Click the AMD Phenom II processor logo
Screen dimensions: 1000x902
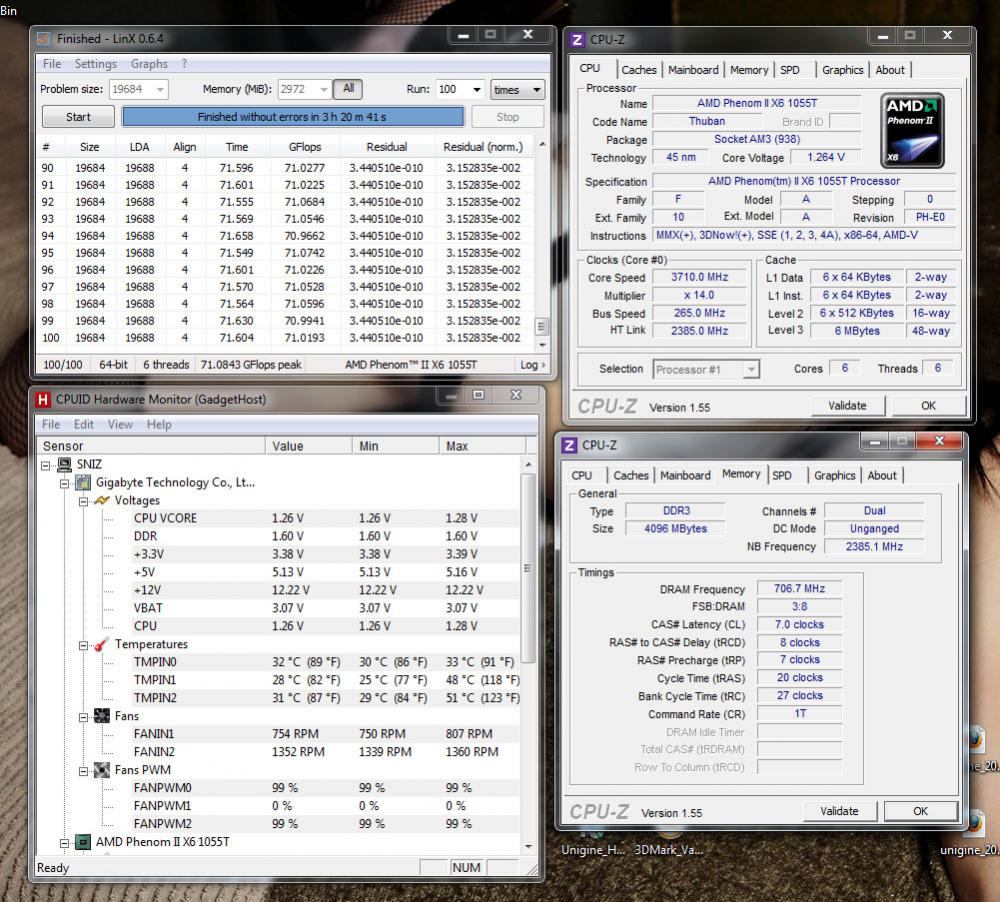coord(912,131)
